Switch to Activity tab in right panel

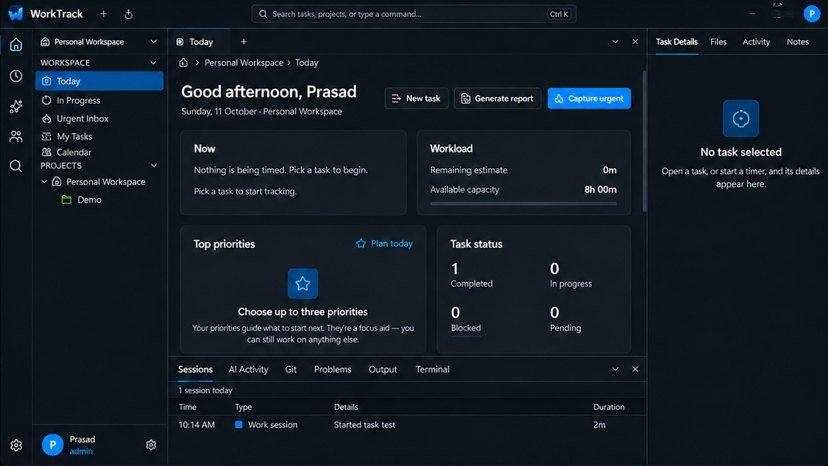(x=756, y=42)
